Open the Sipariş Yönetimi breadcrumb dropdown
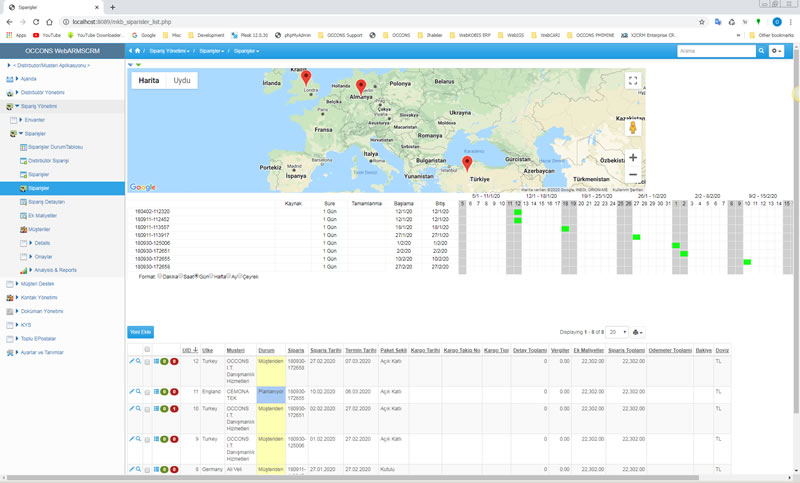This screenshot has height=483, width=800. click(169, 51)
